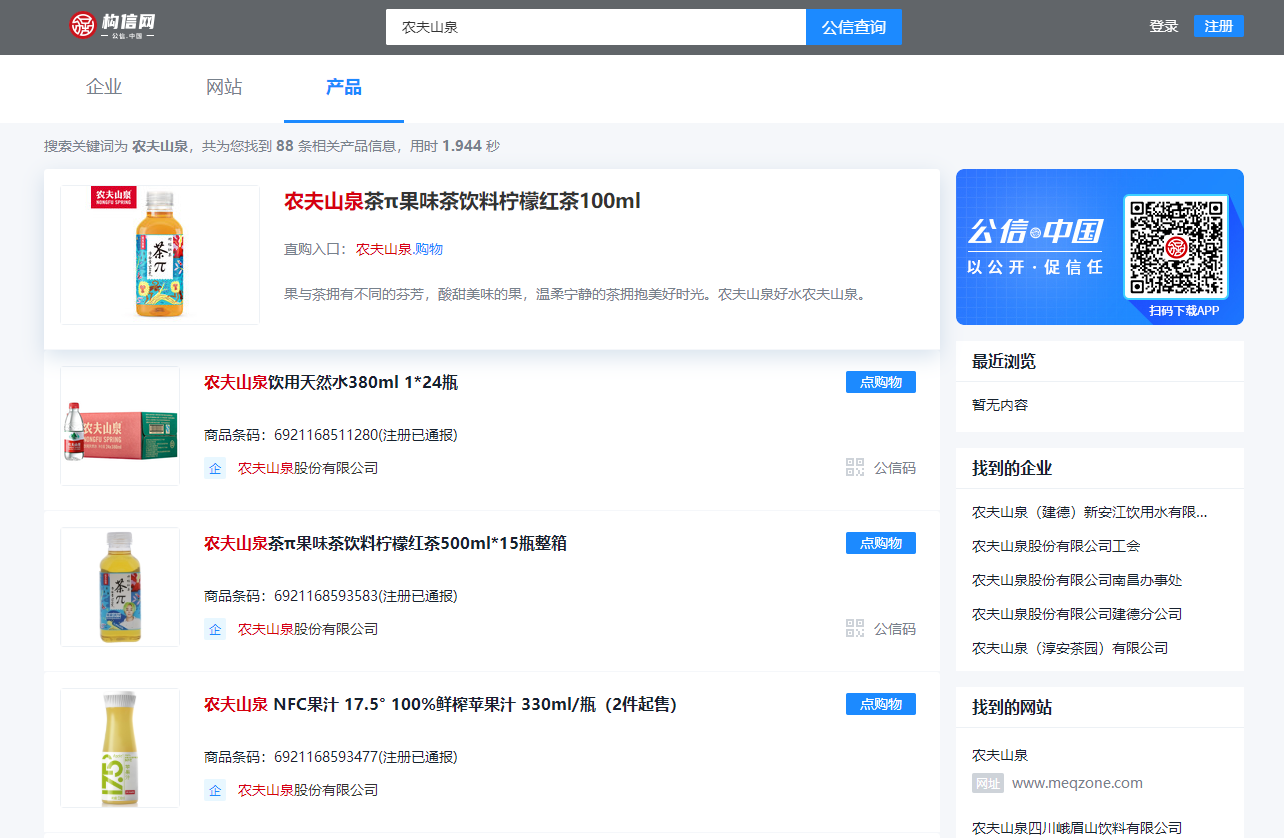Screen dimensions: 1284x838
Task: Open the 茶π 100ml featured product thumbnail
Action: point(160,255)
